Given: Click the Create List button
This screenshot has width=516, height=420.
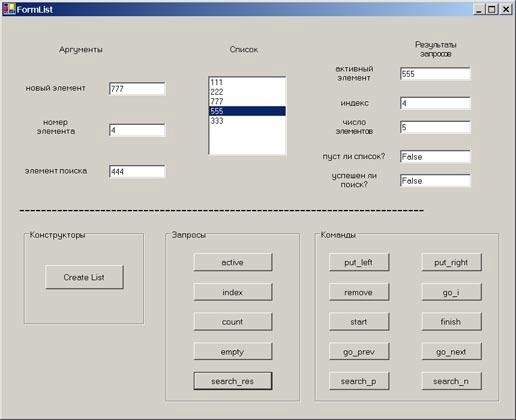Looking at the screenshot, I should click(x=84, y=277).
